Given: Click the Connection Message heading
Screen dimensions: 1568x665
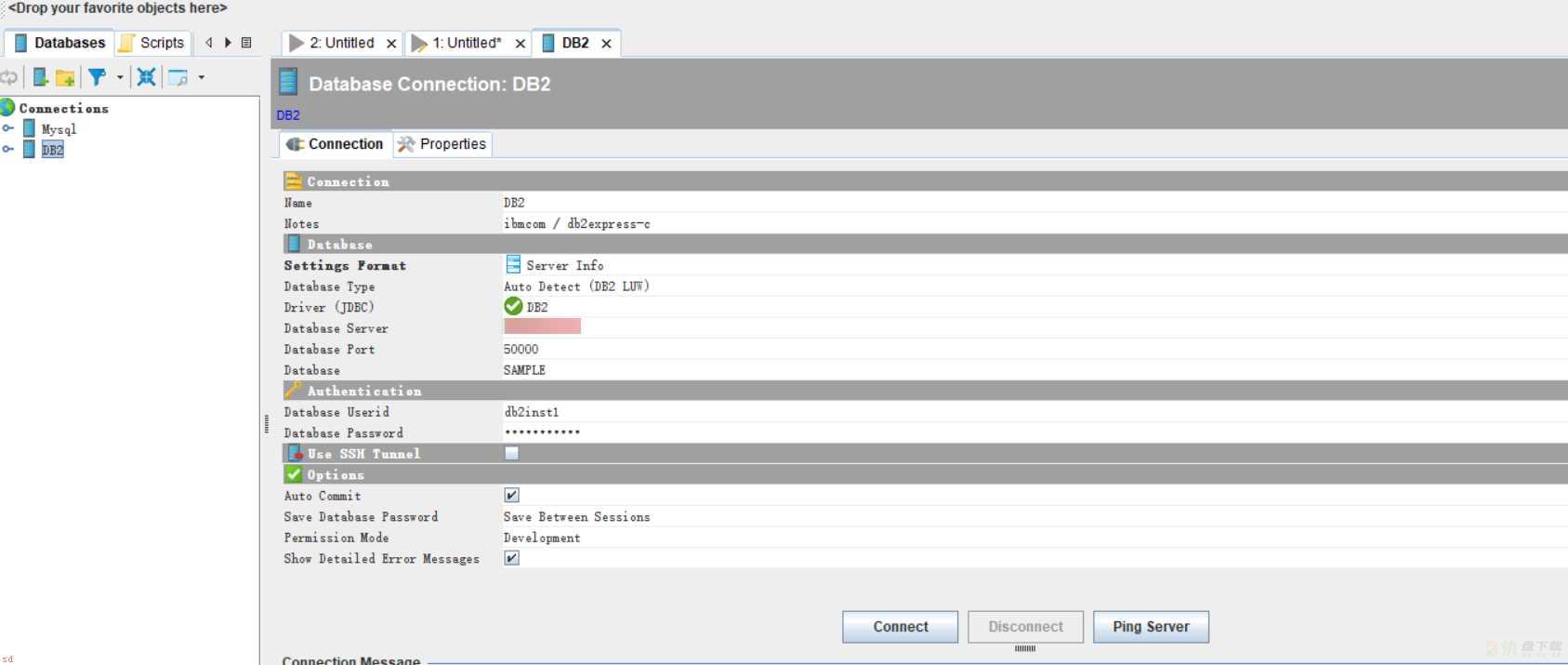Looking at the screenshot, I should pyautogui.click(x=351, y=659).
